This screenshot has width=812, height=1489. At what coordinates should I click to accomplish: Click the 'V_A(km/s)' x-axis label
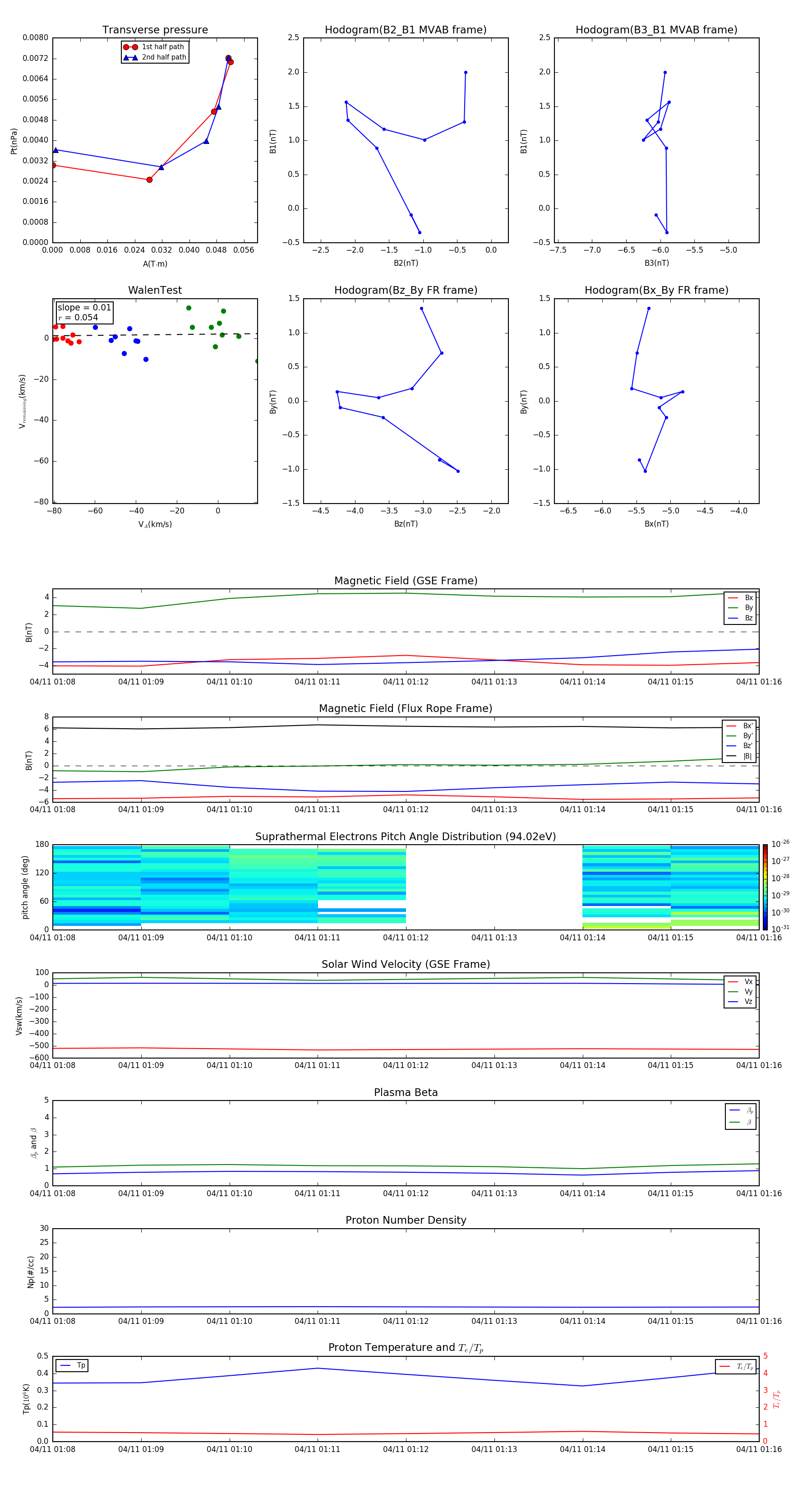(x=155, y=524)
